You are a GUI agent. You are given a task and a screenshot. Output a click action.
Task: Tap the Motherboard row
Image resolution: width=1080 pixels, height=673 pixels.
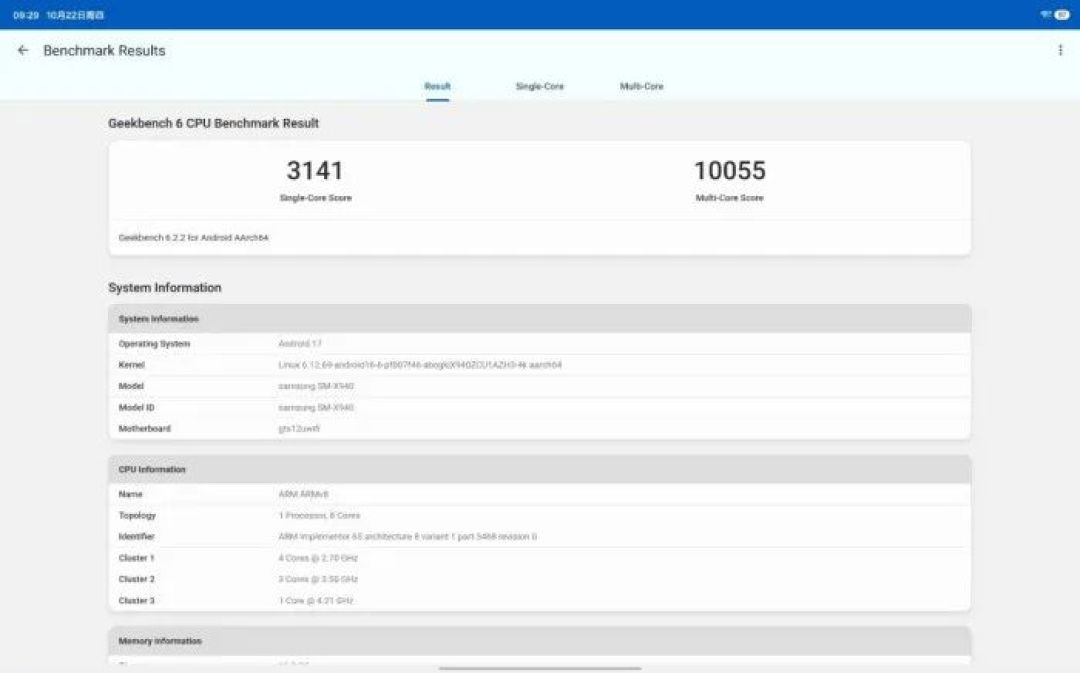click(x=539, y=428)
